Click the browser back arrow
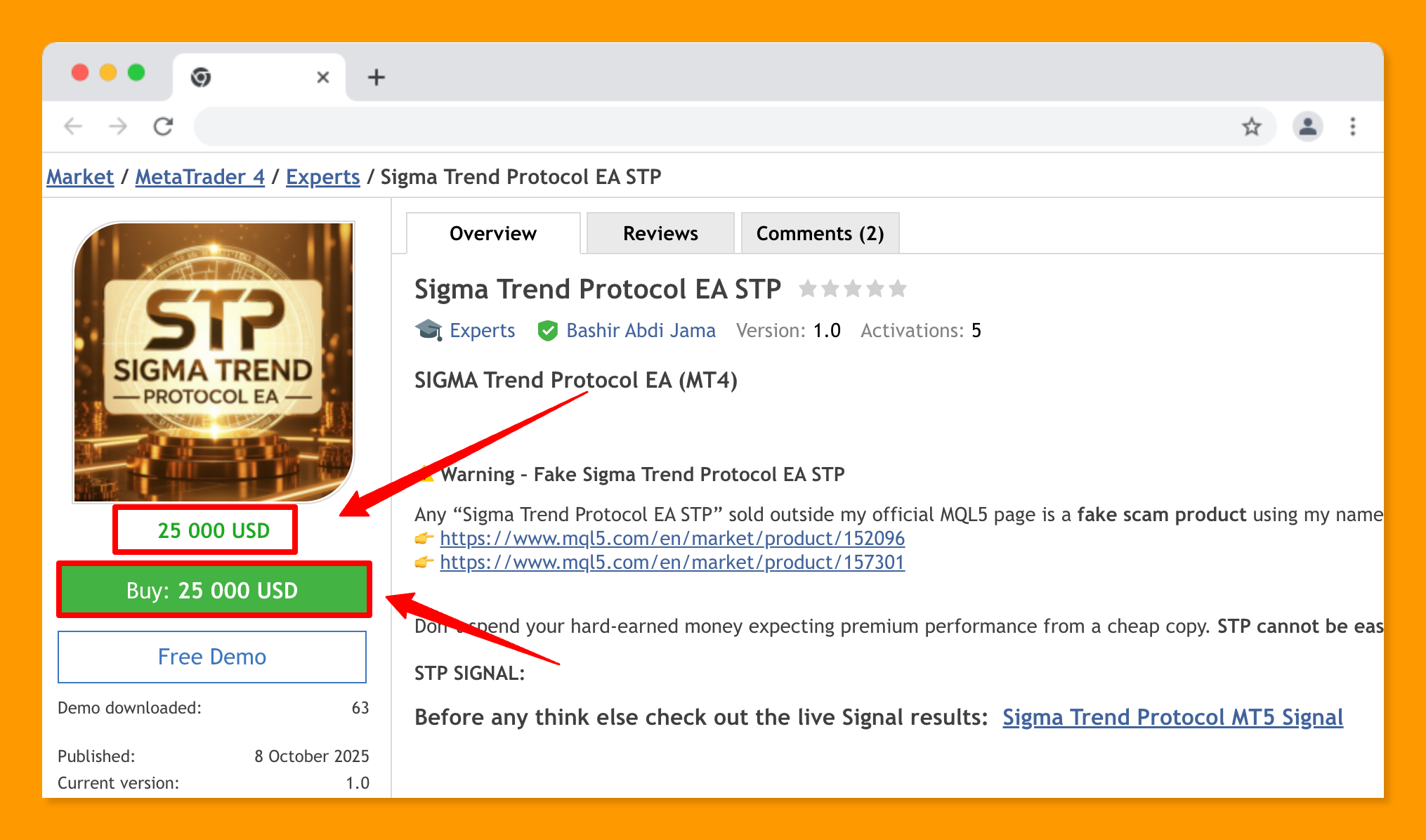 [x=73, y=126]
